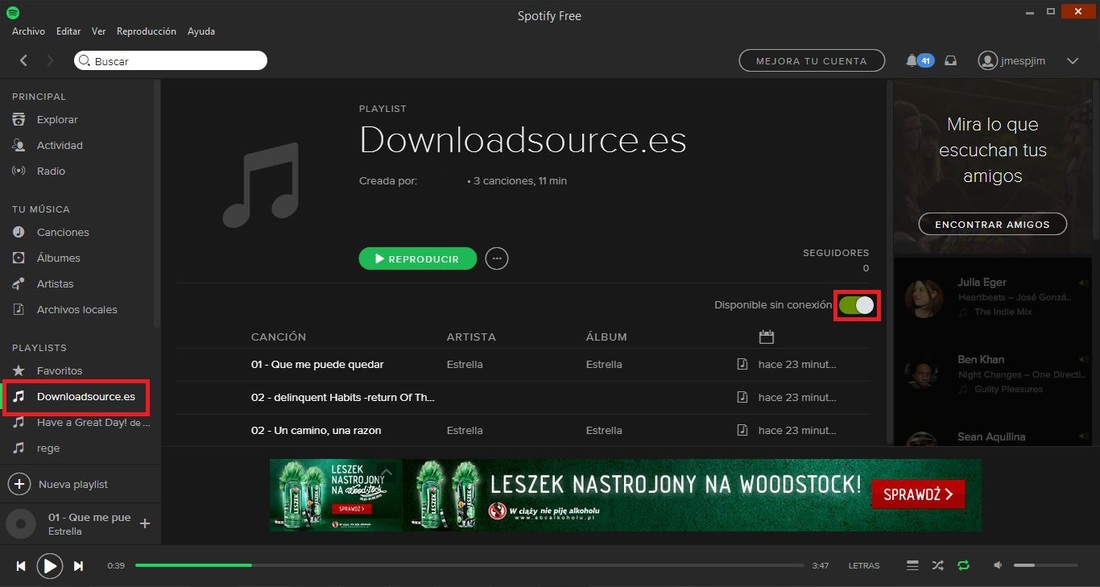Open the Archivo menu
This screenshot has height=587, width=1100.
tap(28, 32)
